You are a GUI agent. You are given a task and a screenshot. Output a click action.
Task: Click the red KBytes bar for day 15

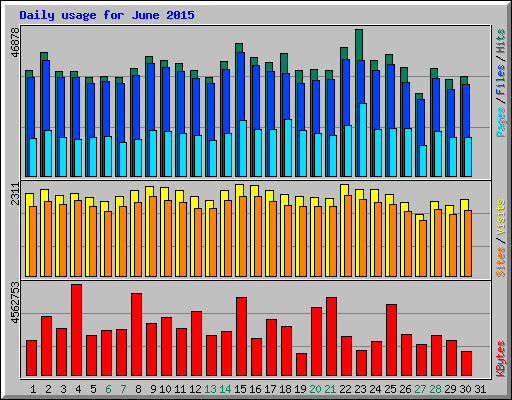pyautogui.click(x=241, y=337)
